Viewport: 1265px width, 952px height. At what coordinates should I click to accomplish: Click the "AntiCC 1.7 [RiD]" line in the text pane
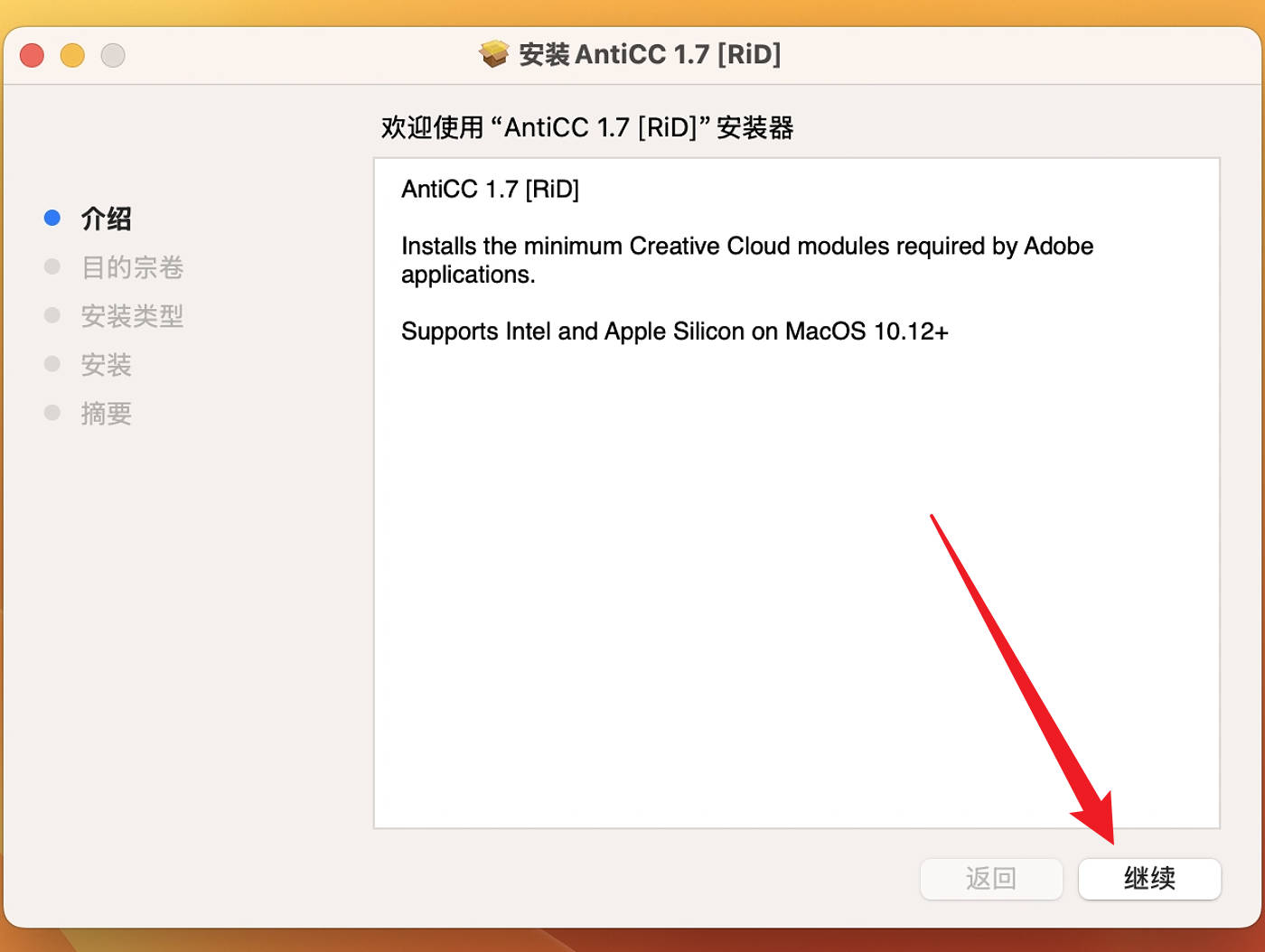[x=491, y=189]
